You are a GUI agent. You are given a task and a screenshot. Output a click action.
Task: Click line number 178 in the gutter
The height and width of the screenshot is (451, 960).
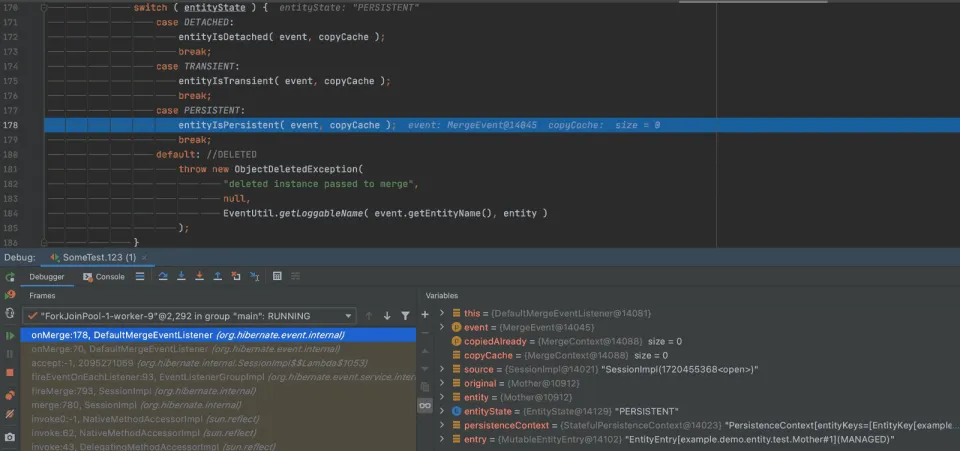click(11, 125)
